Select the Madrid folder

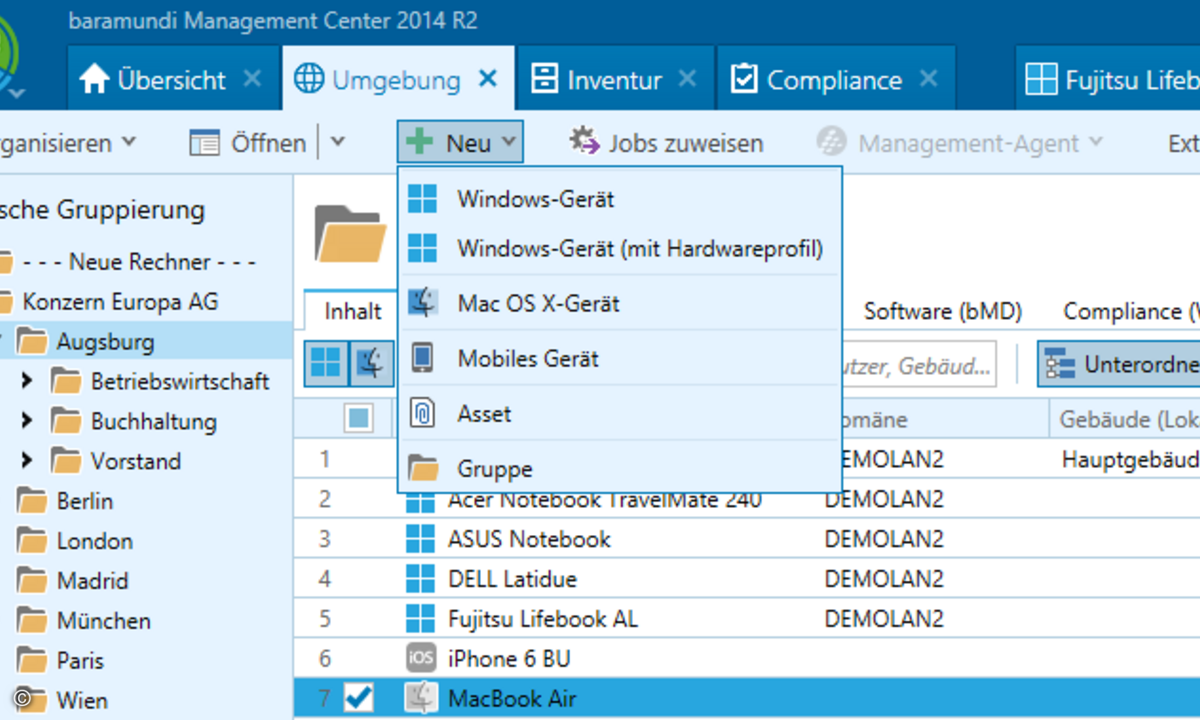[93, 581]
